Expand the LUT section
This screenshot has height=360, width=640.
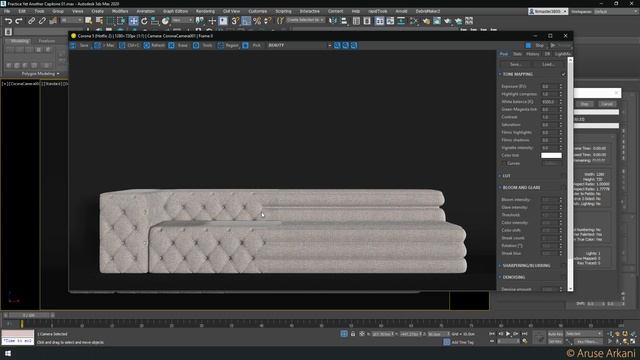(x=500, y=176)
